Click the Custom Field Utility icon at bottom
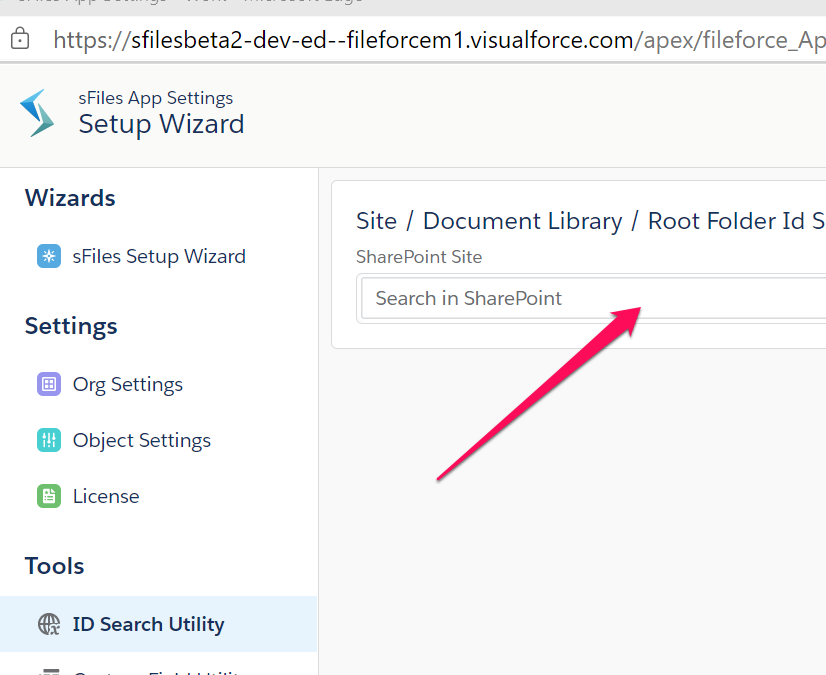 (x=48, y=670)
